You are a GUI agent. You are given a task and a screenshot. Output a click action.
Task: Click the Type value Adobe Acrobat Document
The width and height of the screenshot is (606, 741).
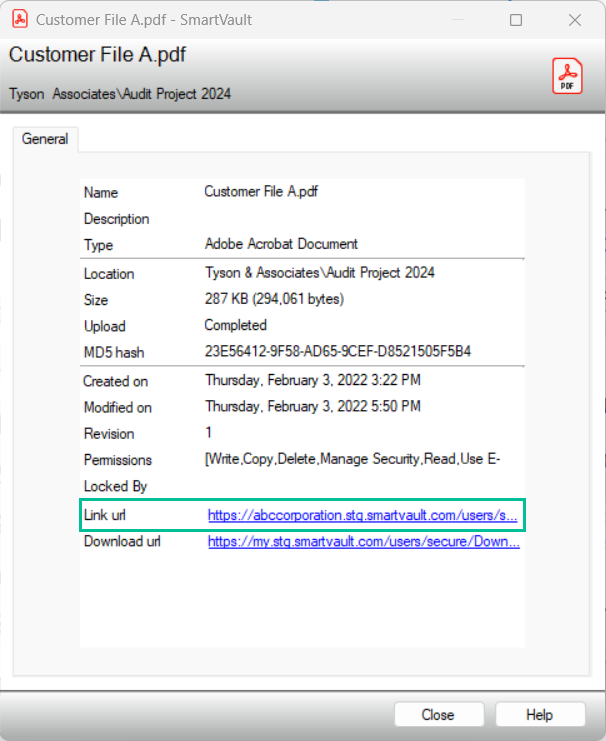tap(281, 244)
